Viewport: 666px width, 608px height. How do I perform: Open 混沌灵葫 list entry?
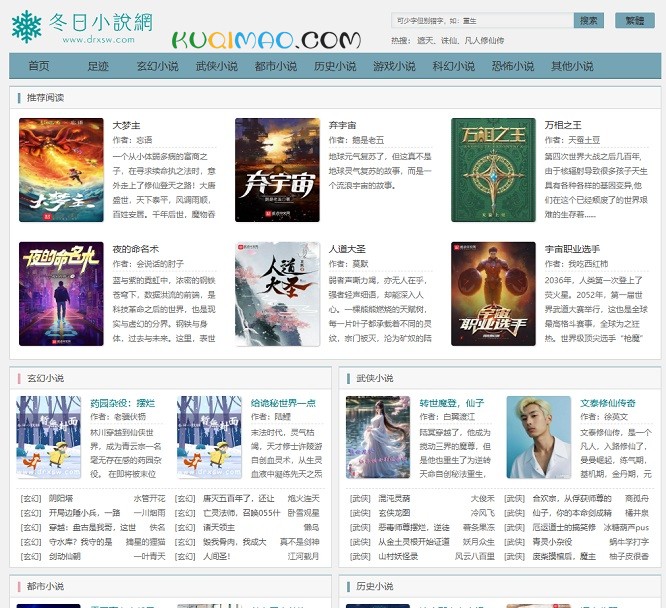click(x=394, y=498)
